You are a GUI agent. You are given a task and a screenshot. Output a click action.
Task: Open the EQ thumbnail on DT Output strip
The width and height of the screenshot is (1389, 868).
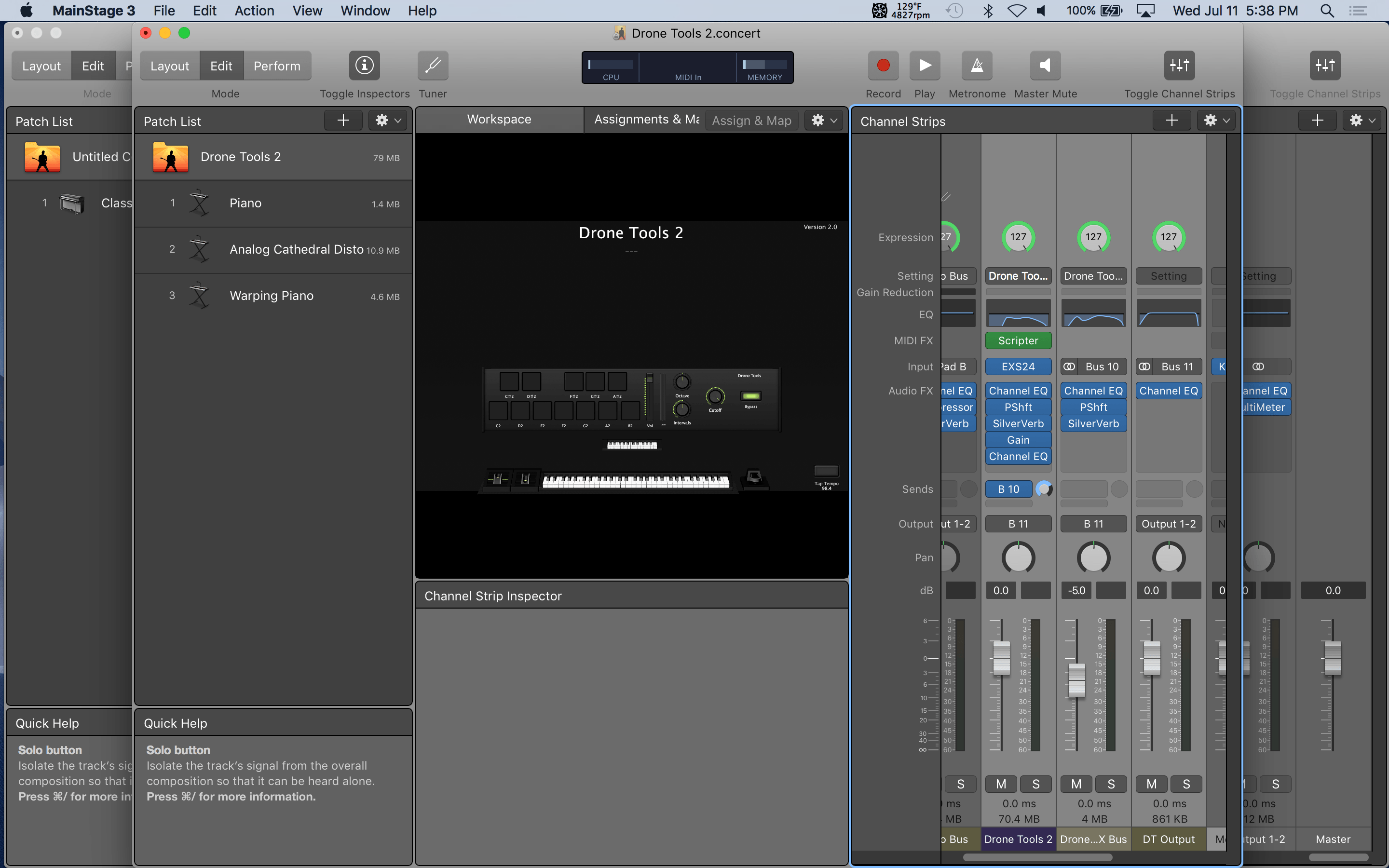tap(1169, 313)
